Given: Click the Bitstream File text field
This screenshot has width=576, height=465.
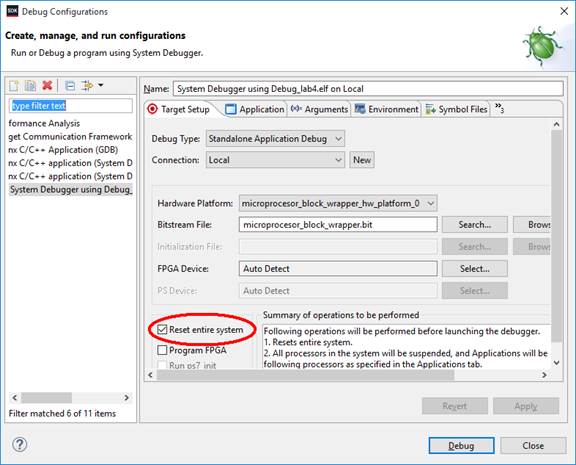Looking at the screenshot, I should pos(338,225).
